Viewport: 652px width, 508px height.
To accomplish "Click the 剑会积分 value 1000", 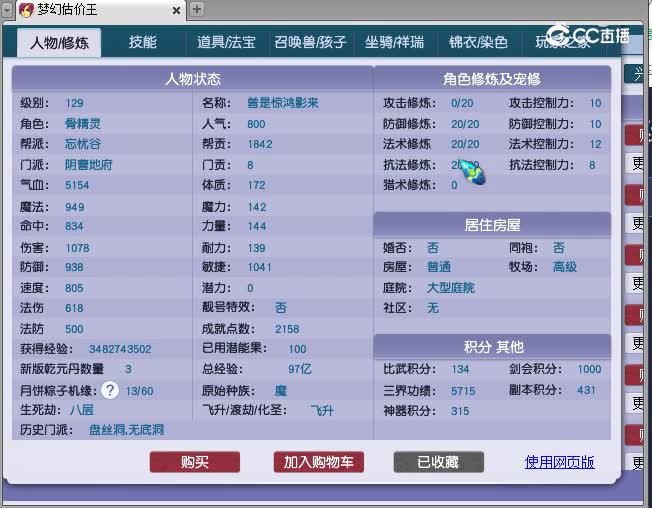I will click(x=589, y=369).
